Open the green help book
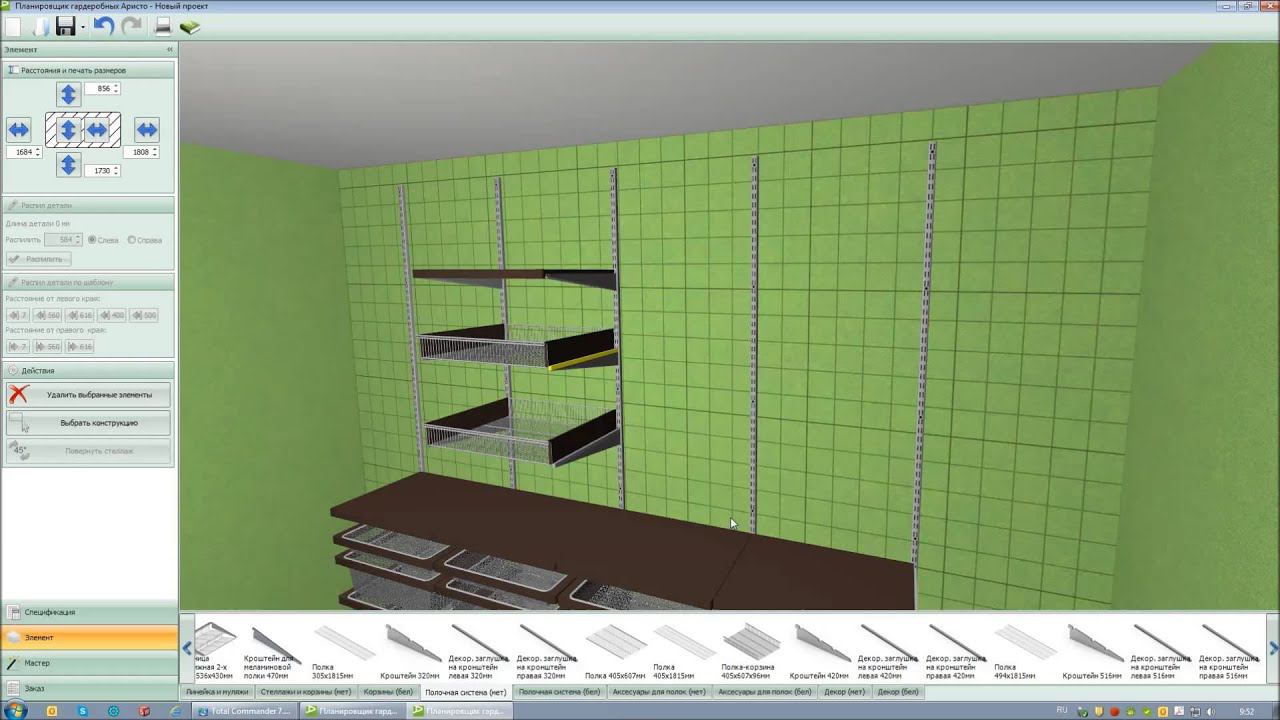The image size is (1280, 720). 189,26
